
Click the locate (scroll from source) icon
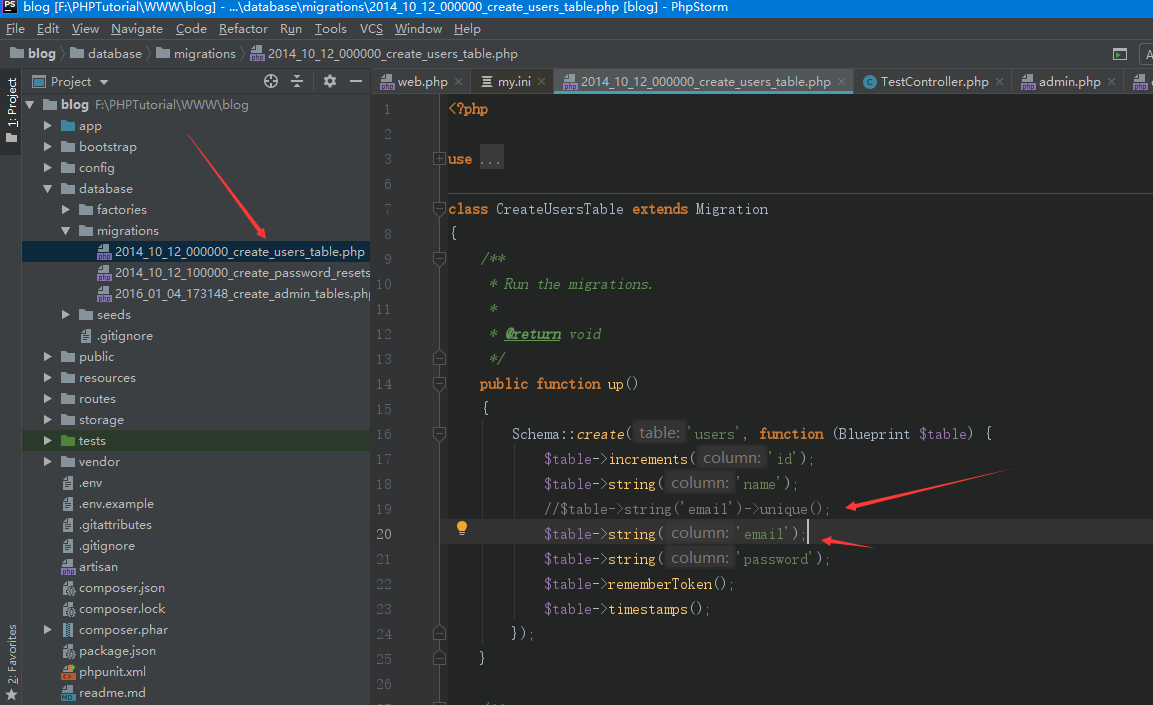(x=271, y=82)
